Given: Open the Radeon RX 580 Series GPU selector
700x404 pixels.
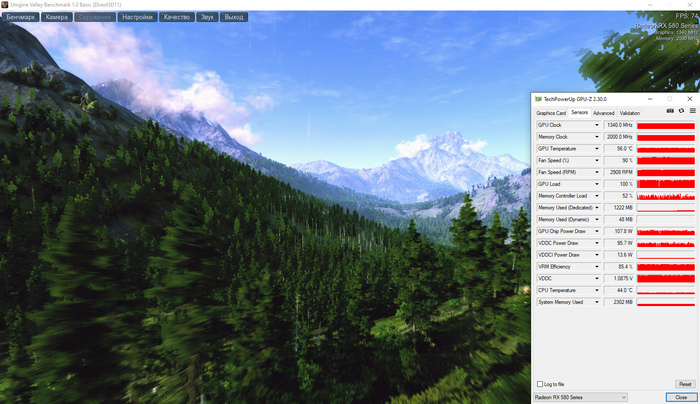Looking at the screenshot, I should click(580, 397).
